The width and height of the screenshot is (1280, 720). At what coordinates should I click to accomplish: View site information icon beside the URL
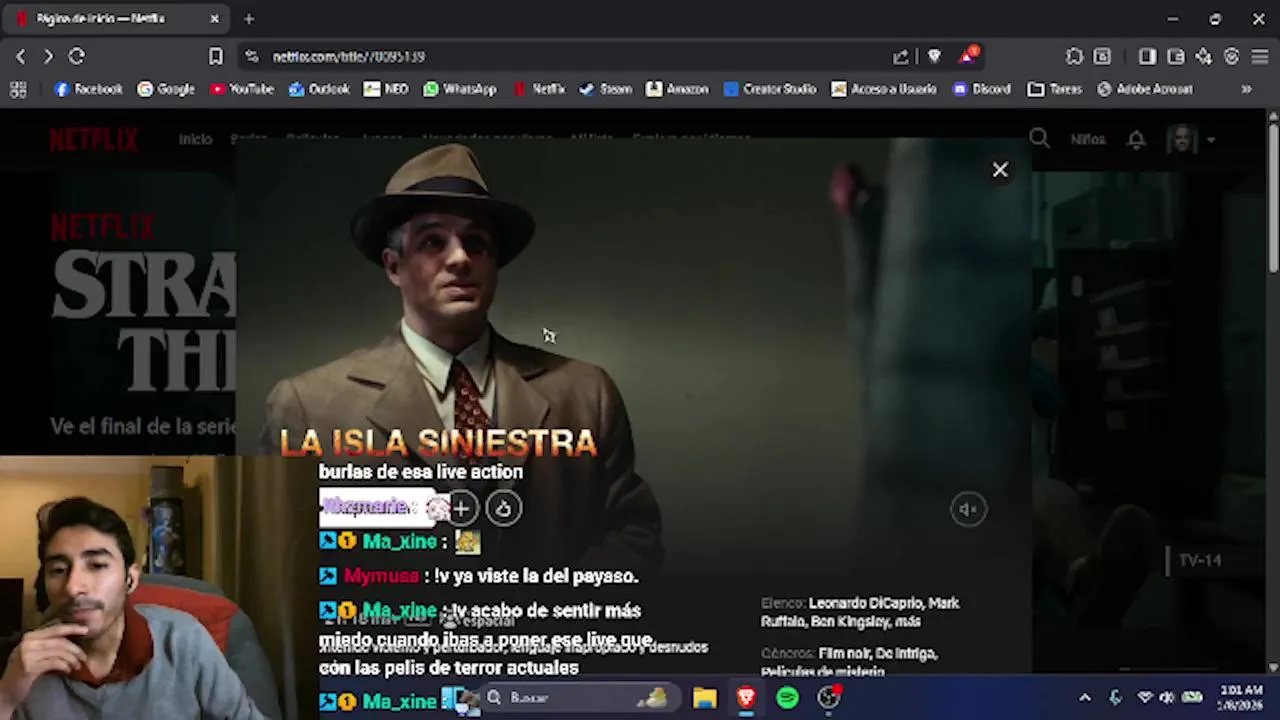tap(251, 57)
